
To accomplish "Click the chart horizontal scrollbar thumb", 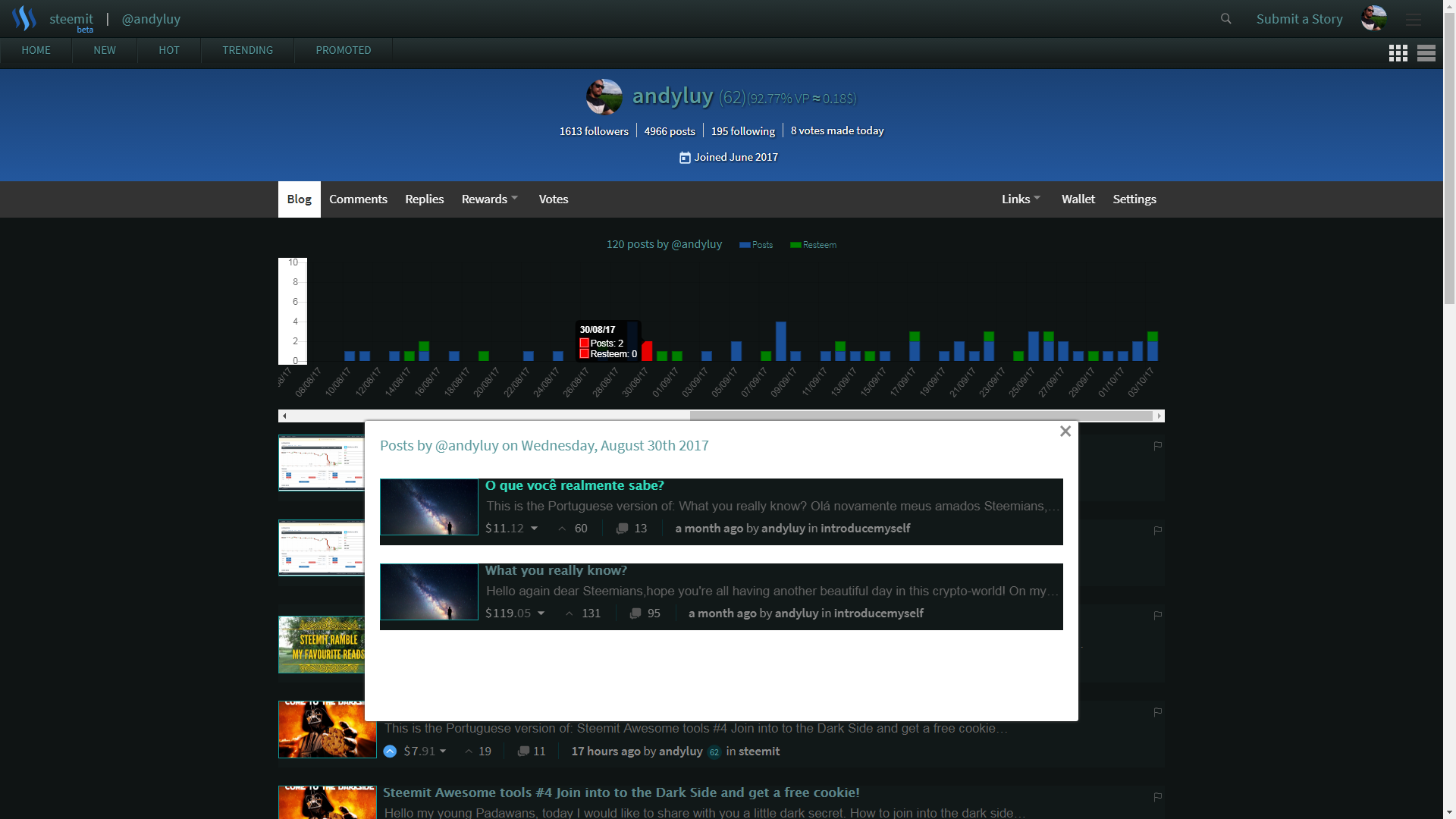I will (x=921, y=416).
